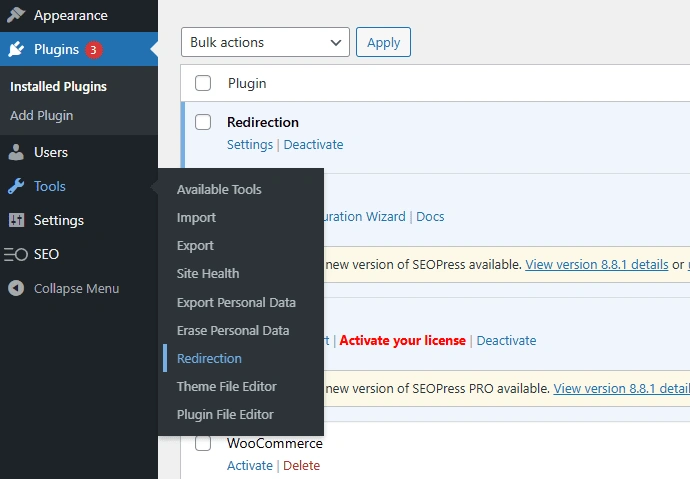
Task: Open Theme File Editor
Action: [x=227, y=387]
